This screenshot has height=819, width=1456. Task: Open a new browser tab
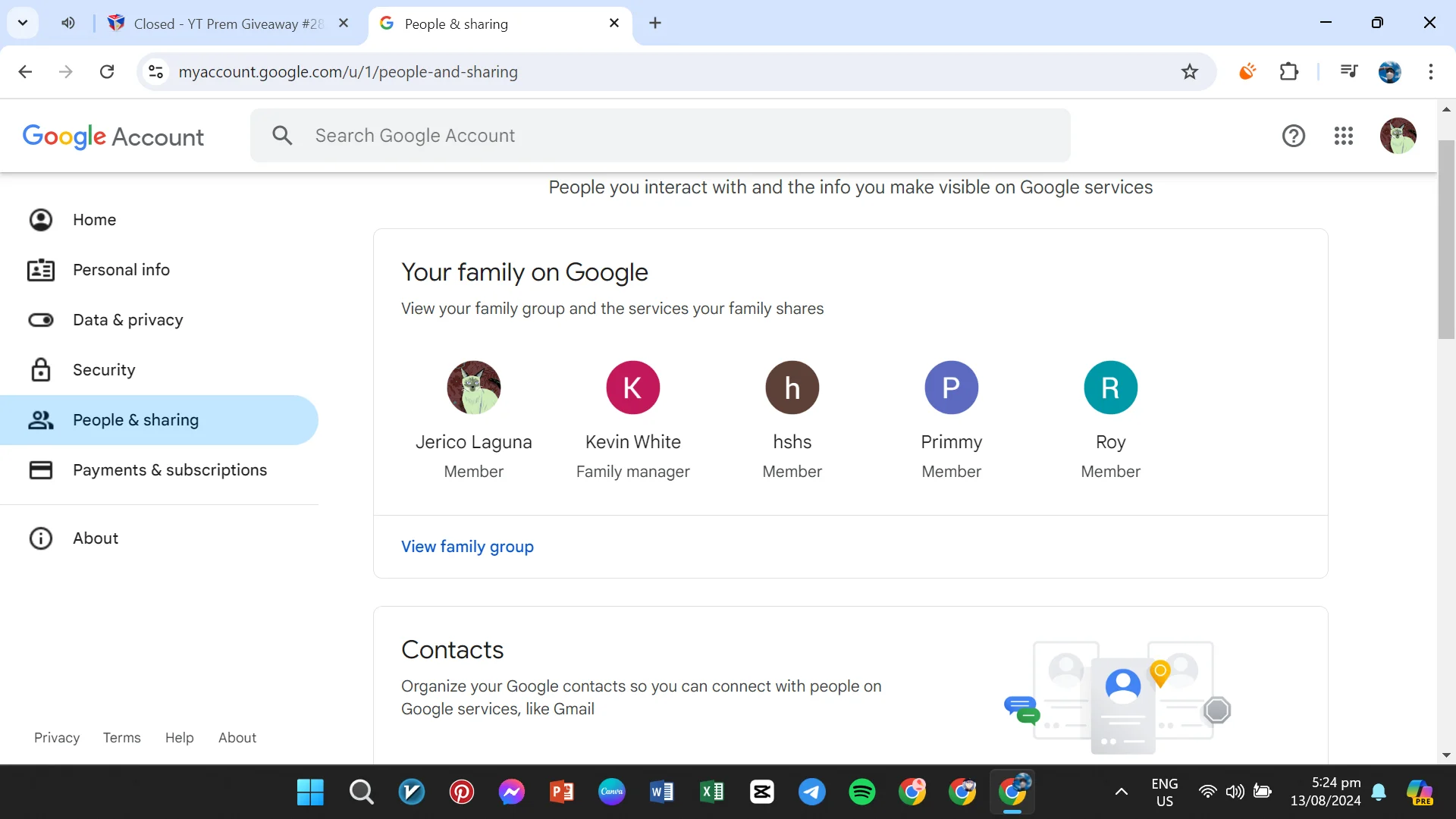click(655, 23)
